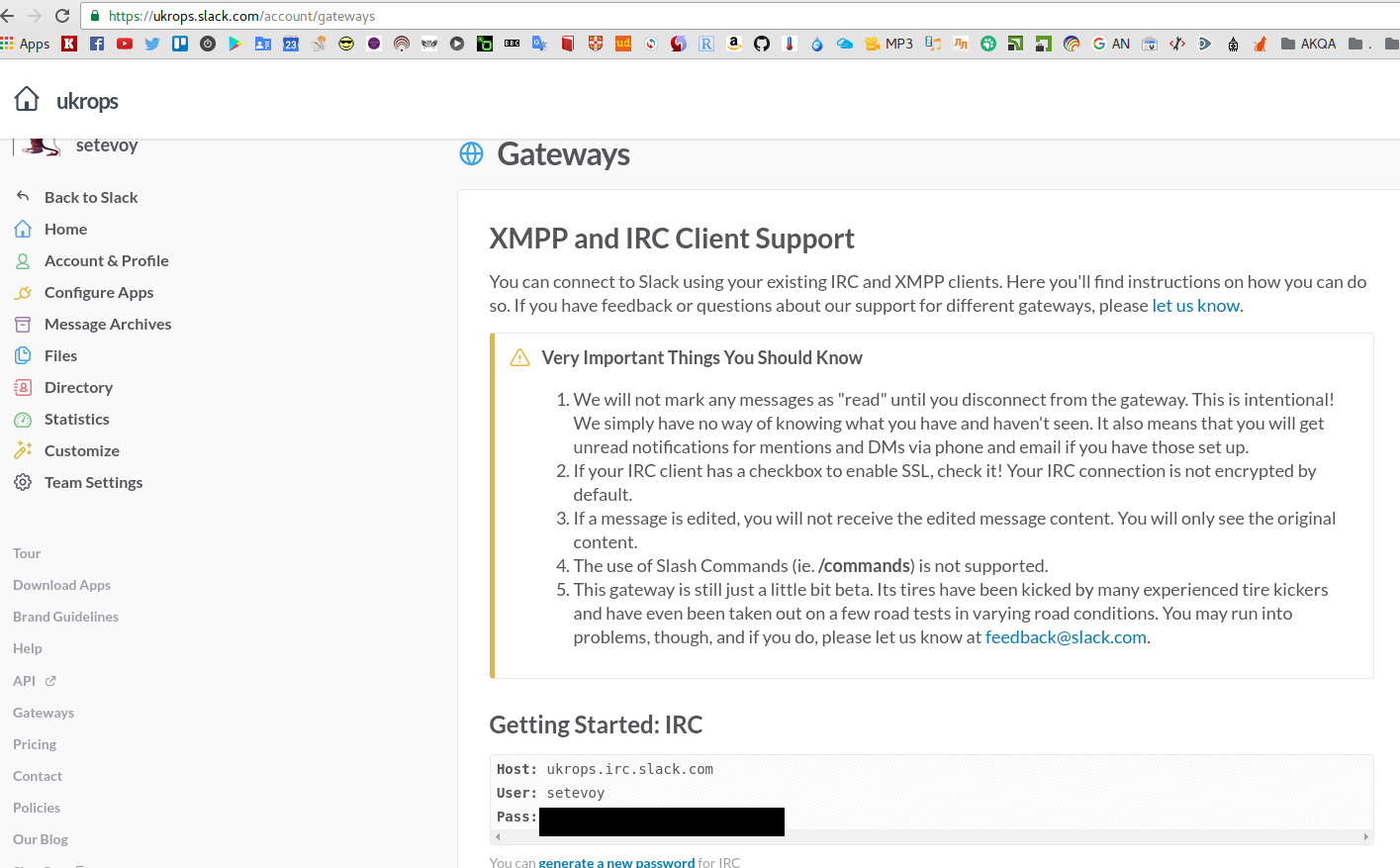Open the MP3 bookmark
This screenshot has height=868, width=1400.
(x=888, y=44)
